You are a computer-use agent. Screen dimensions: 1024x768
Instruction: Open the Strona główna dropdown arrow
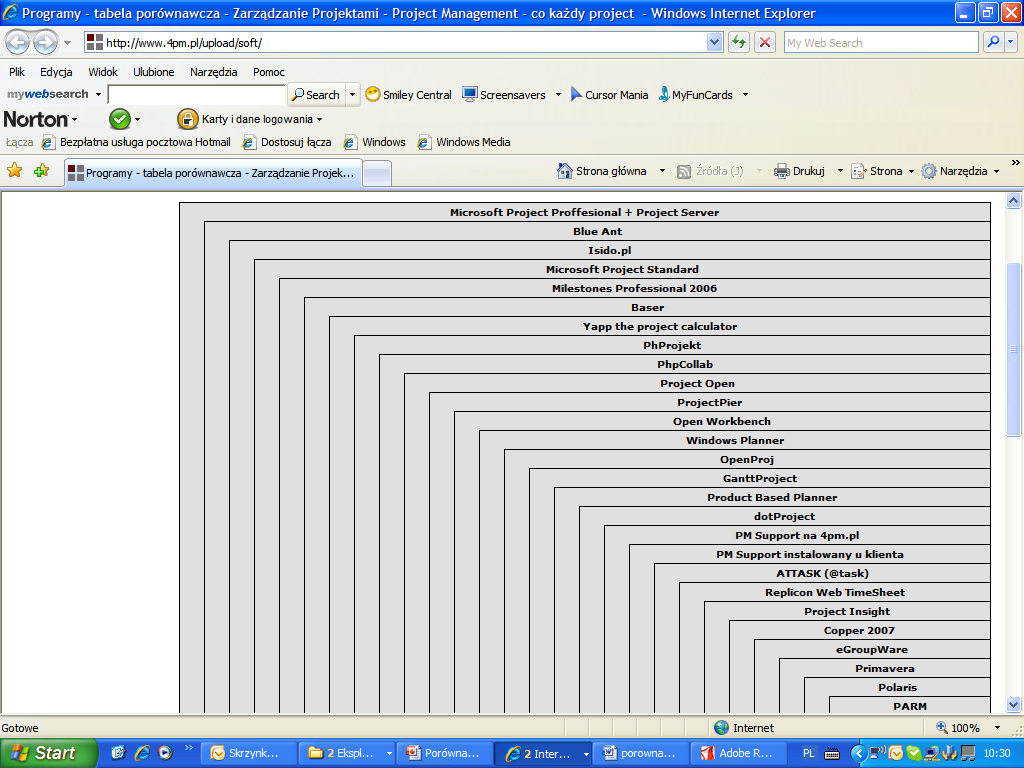[x=662, y=171]
